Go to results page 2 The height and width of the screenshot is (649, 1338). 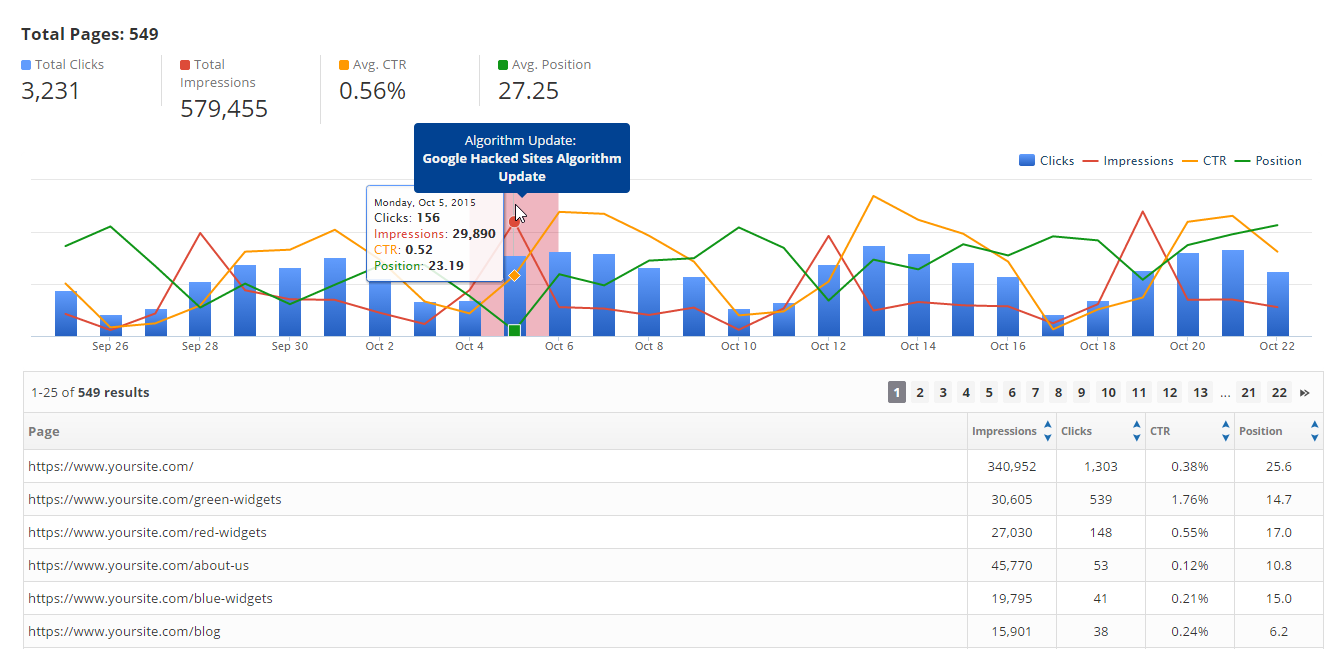click(x=920, y=393)
